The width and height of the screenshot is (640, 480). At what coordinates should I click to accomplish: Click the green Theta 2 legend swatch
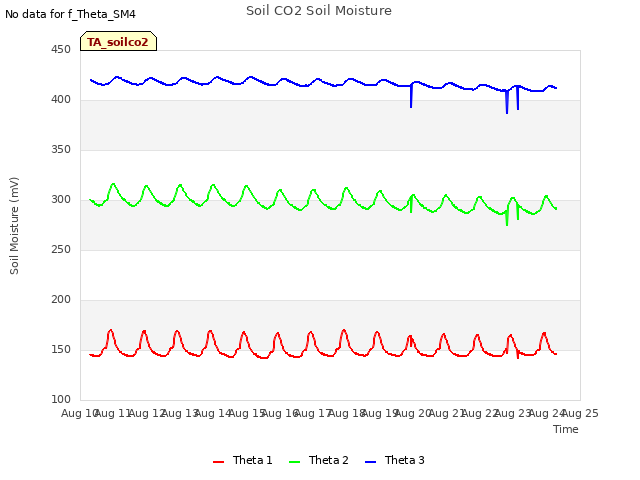click(294, 462)
